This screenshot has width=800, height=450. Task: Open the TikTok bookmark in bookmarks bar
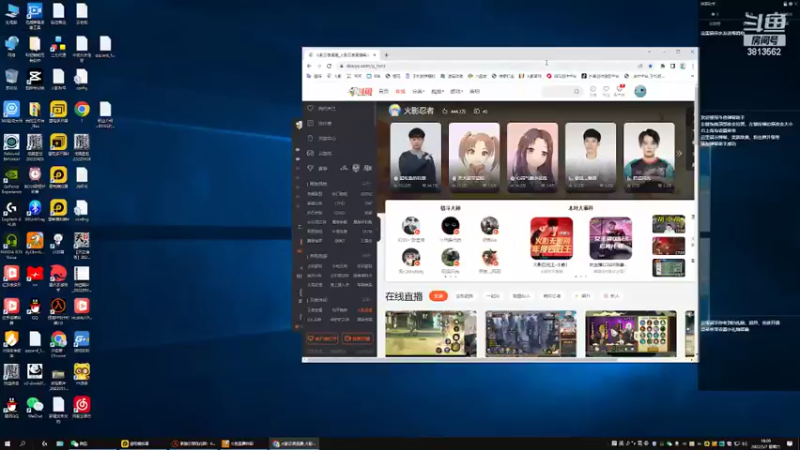pos(600,76)
